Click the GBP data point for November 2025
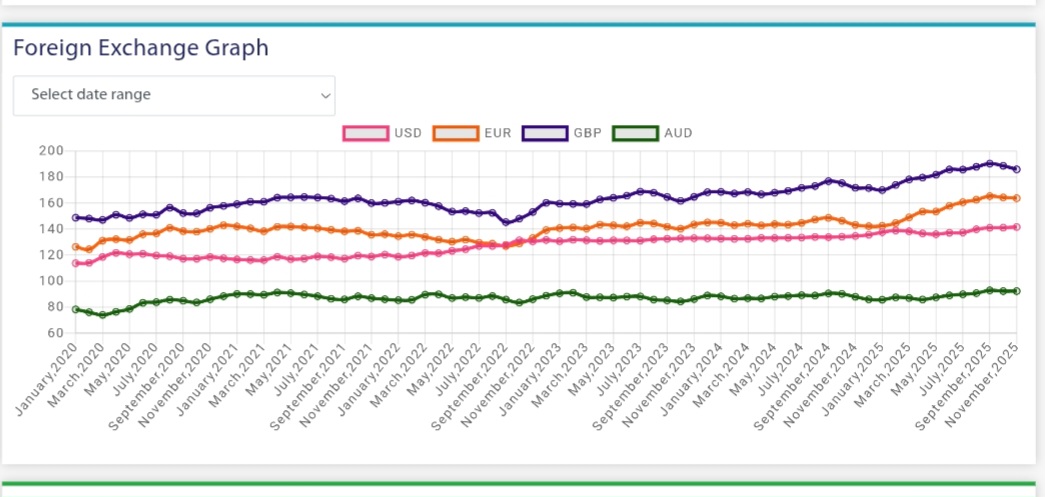Viewport: 1045px width, 497px height. (x=1016, y=169)
